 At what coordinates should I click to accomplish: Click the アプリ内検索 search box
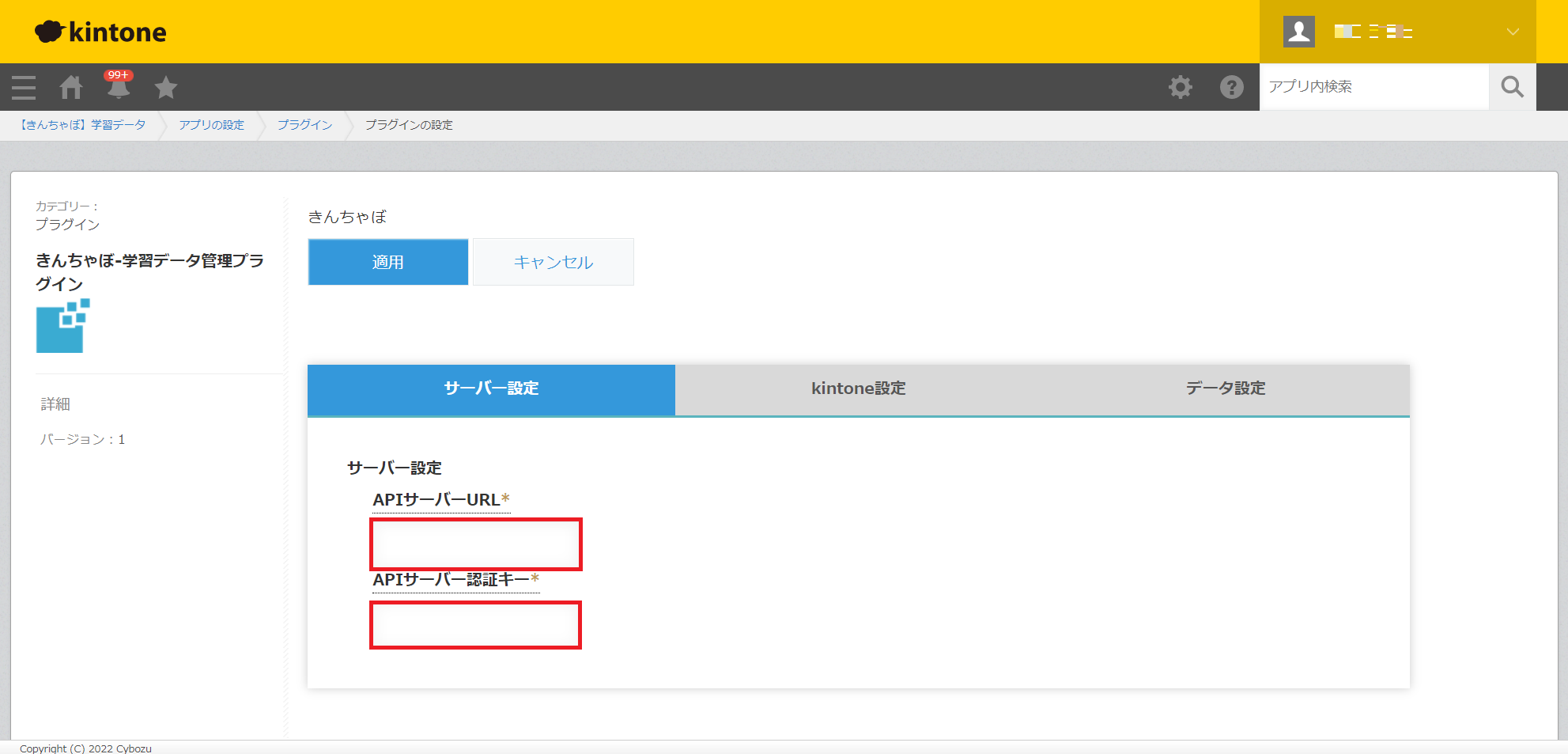tap(1373, 87)
